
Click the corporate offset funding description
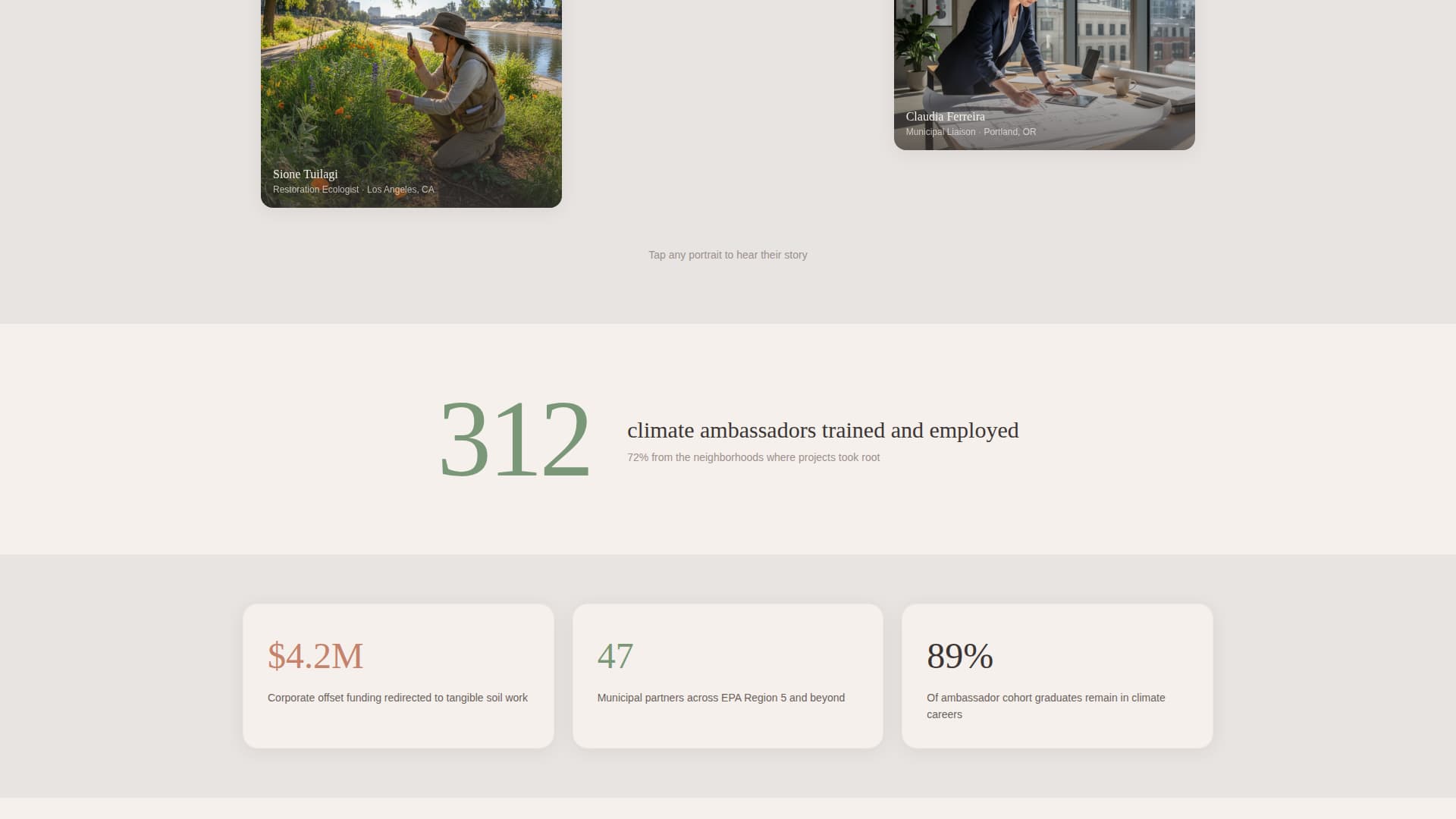coord(397,698)
